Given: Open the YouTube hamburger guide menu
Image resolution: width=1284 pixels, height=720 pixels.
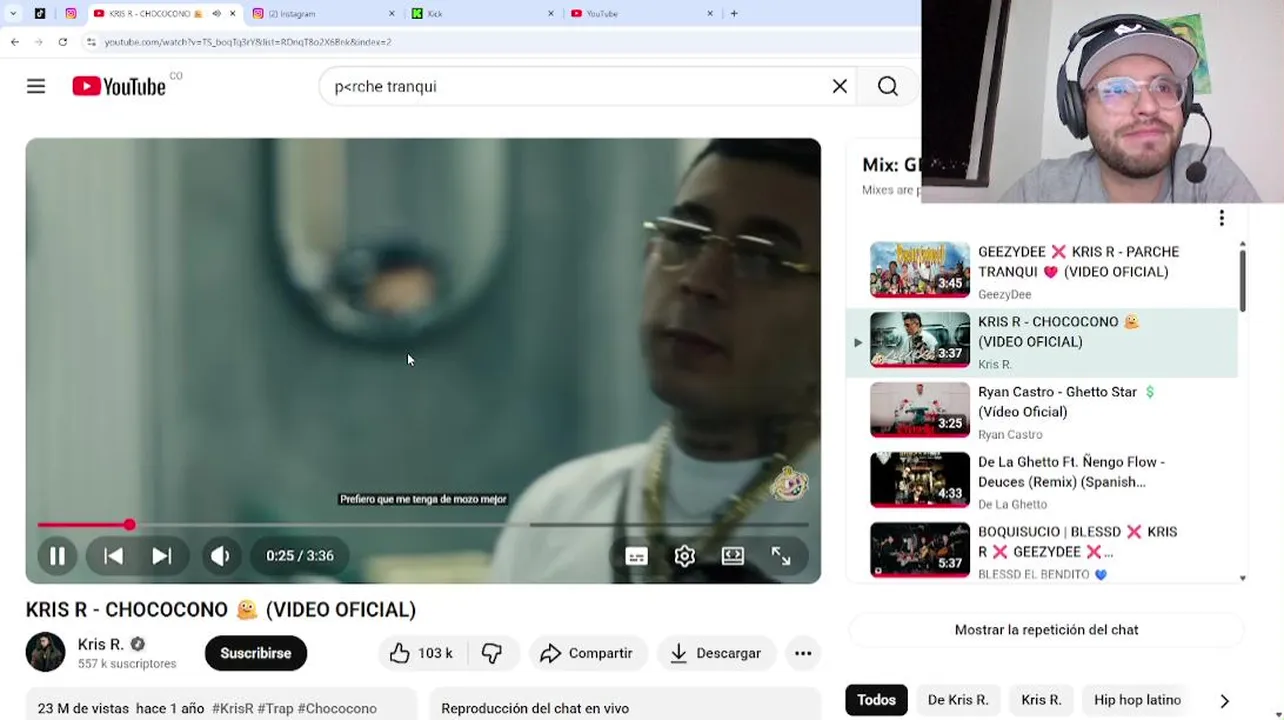Looking at the screenshot, I should 36,86.
